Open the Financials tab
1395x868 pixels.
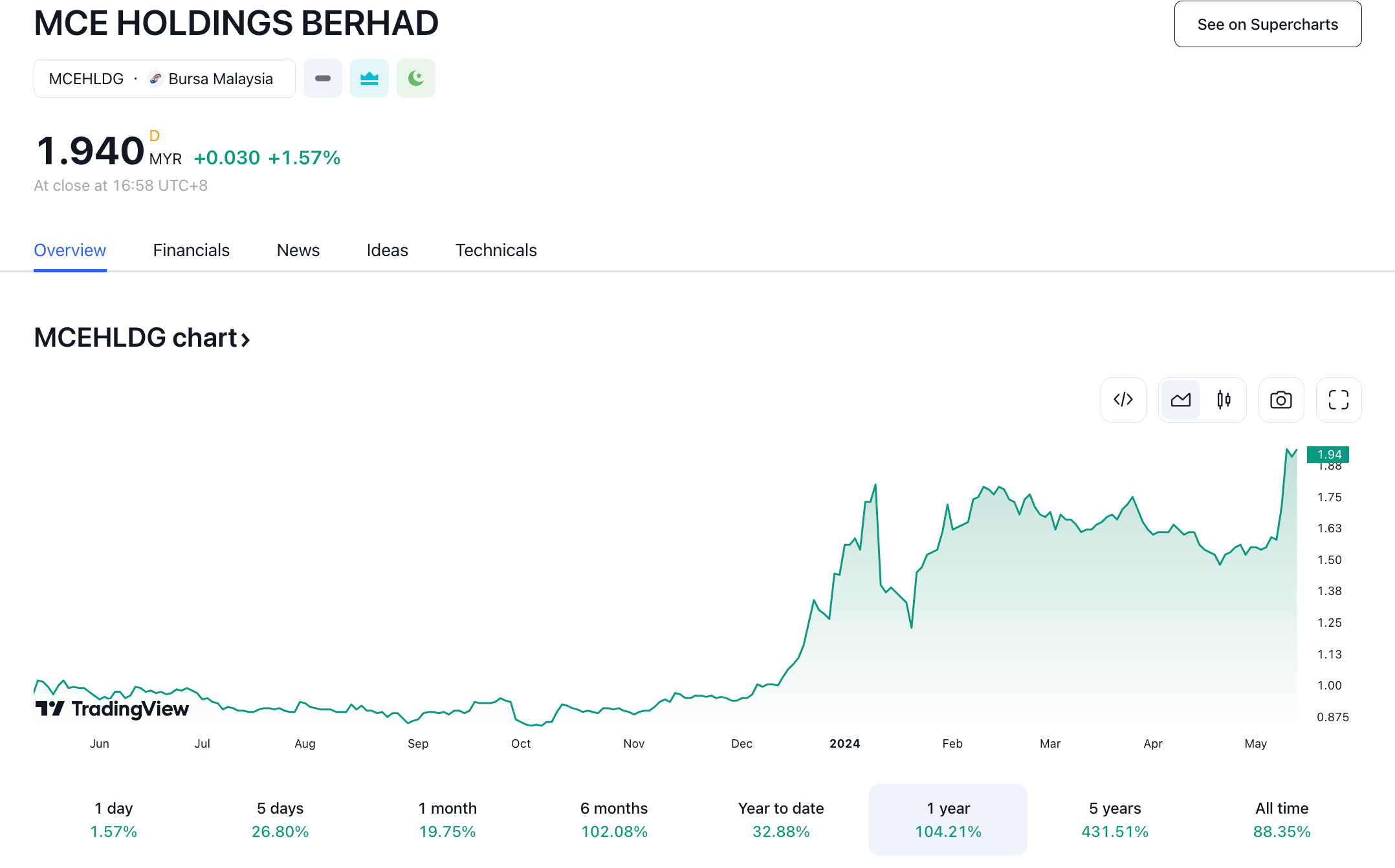tap(191, 250)
